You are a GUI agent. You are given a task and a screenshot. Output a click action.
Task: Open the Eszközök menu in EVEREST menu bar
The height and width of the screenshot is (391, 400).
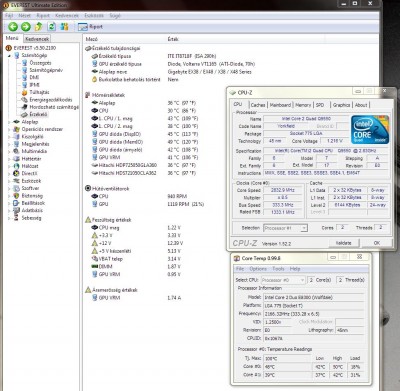tap(94, 16)
